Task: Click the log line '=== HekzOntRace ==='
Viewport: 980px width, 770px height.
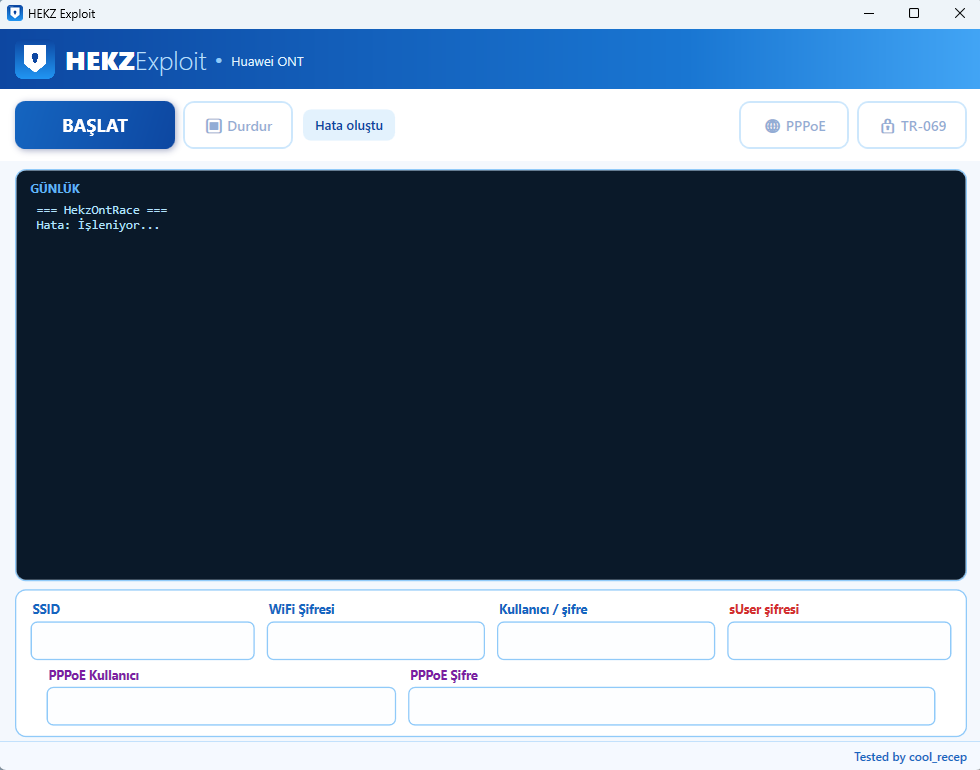Action: coord(102,210)
